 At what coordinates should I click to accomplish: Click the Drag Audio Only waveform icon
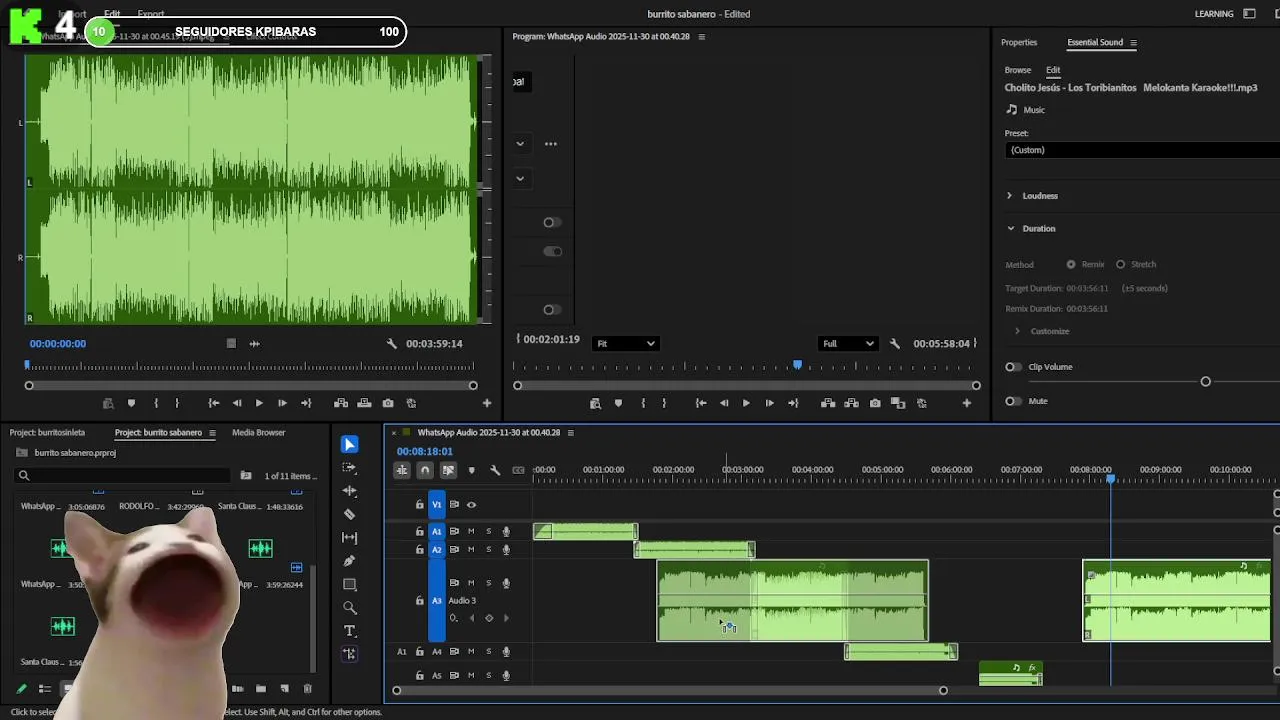(254, 343)
